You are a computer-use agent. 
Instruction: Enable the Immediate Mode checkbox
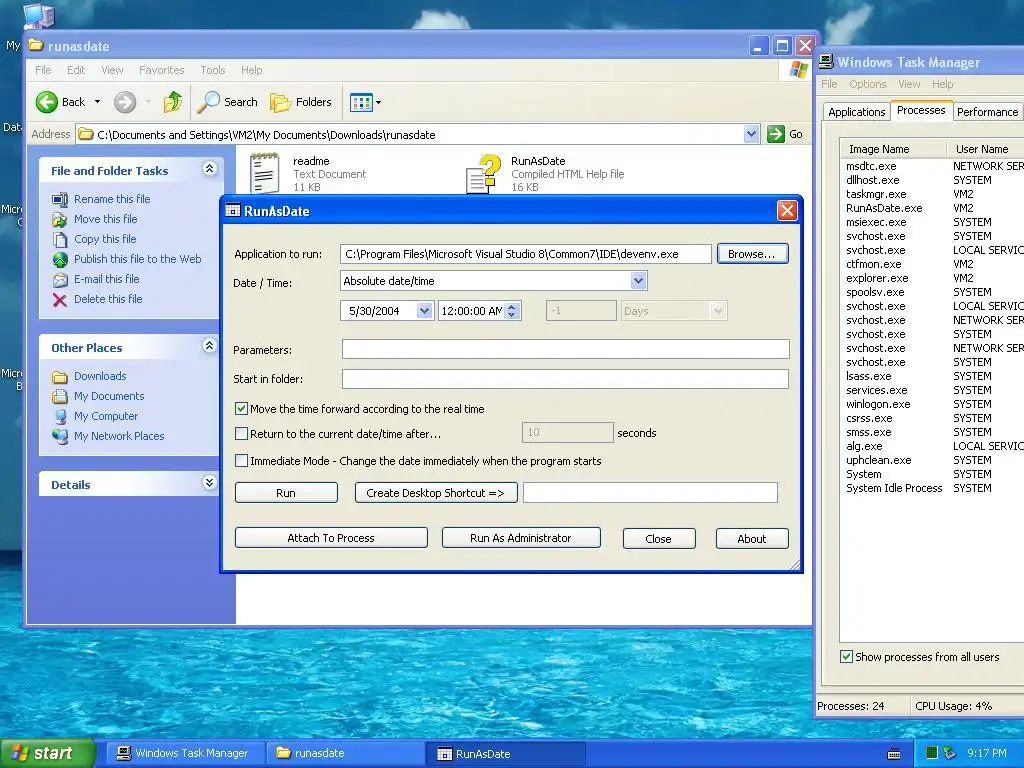coord(241,460)
